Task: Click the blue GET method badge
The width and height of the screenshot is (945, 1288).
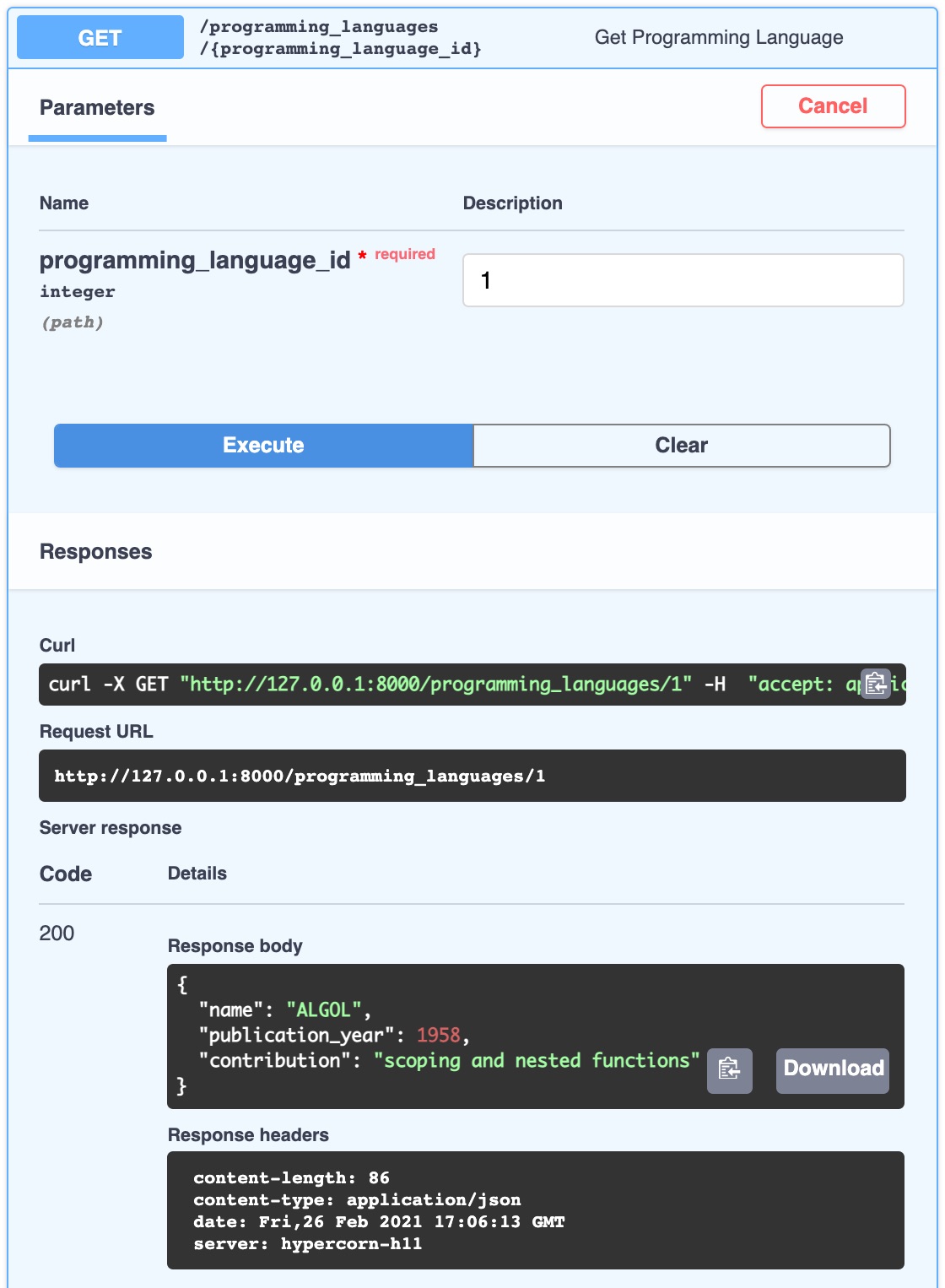Action: (100, 38)
